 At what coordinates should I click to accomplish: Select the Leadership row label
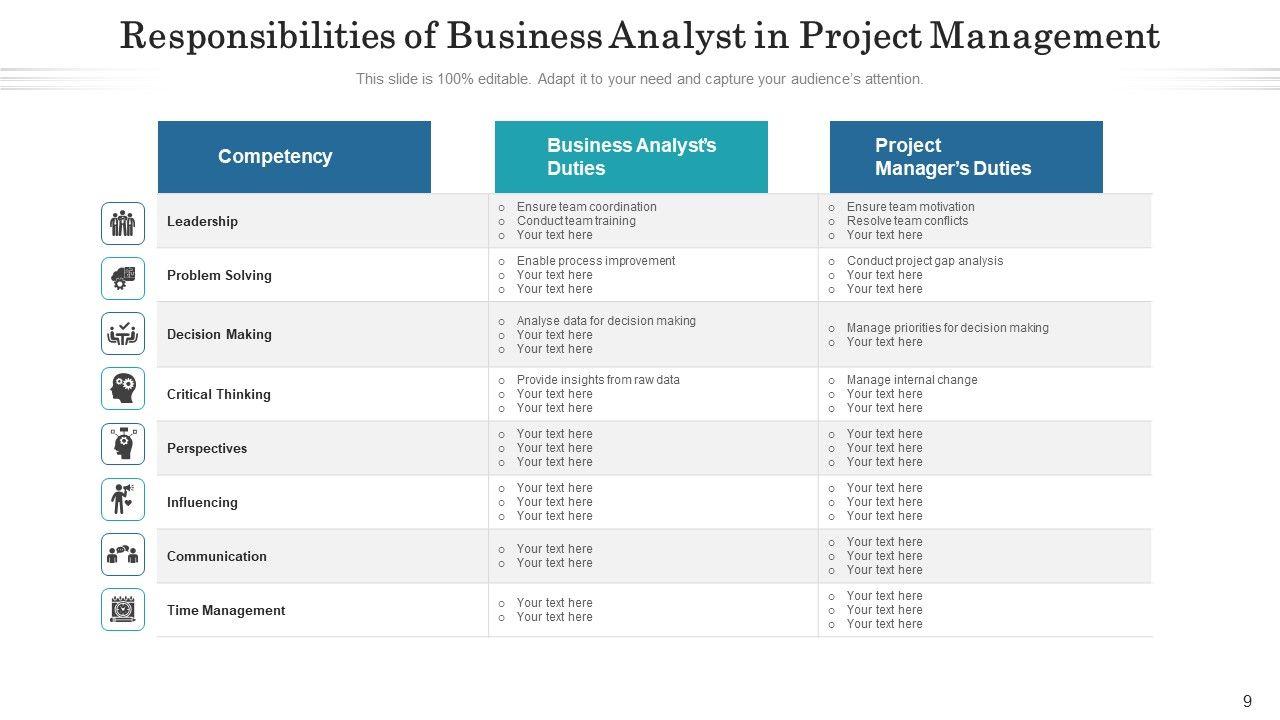(202, 221)
